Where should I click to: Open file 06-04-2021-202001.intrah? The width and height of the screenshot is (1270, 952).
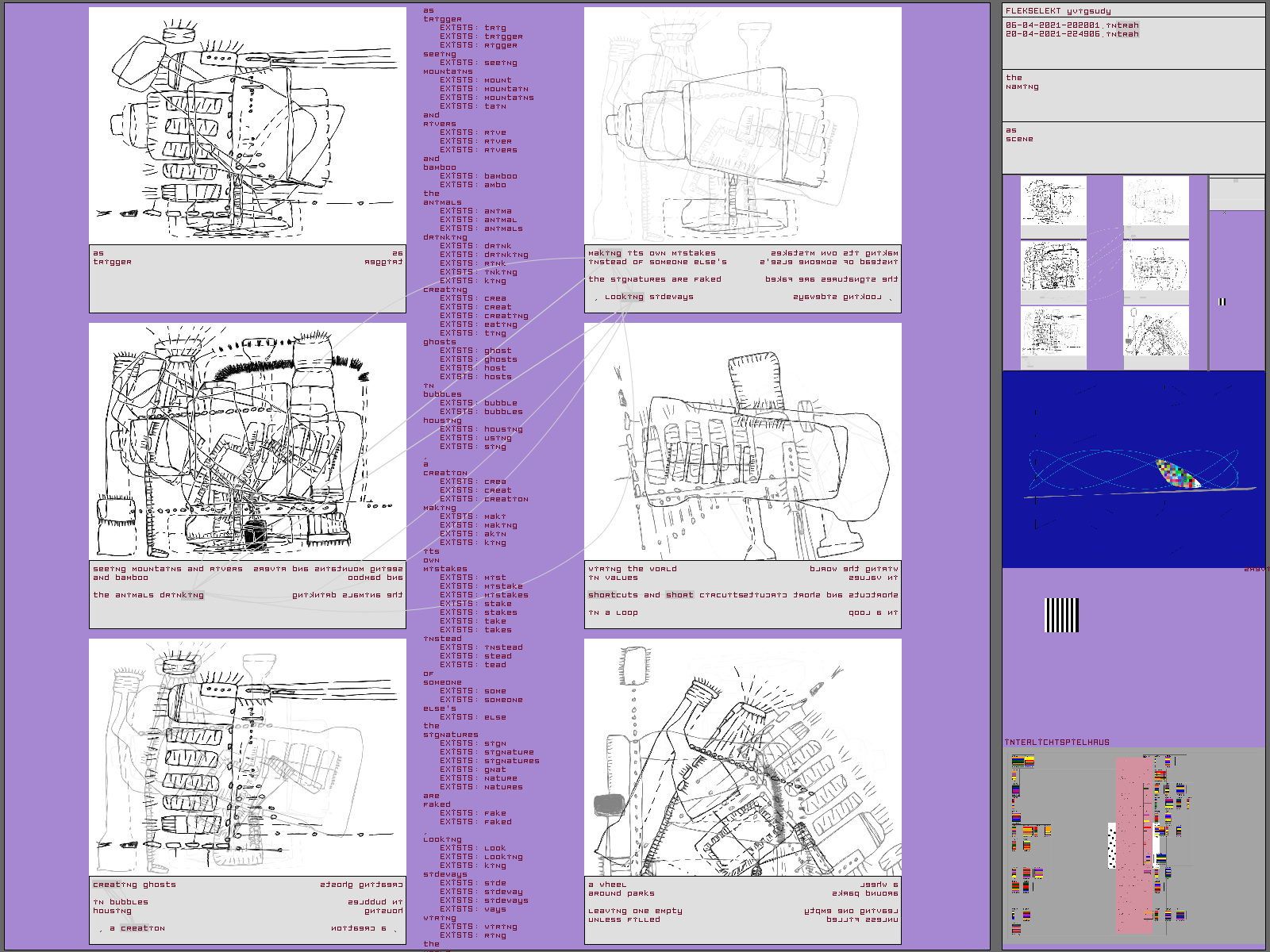[1072, 25]
